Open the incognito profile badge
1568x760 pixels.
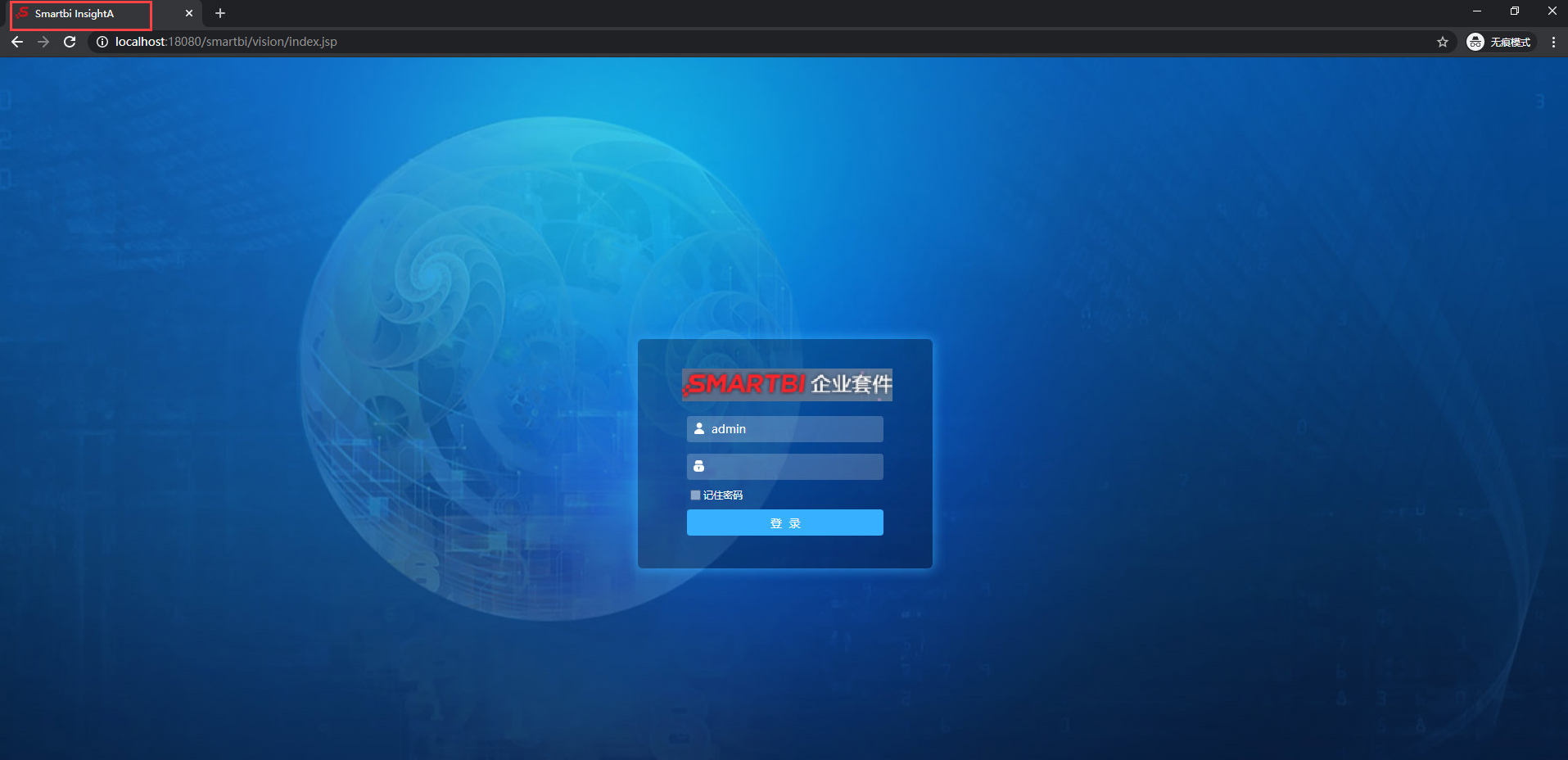pos(1500,42)
